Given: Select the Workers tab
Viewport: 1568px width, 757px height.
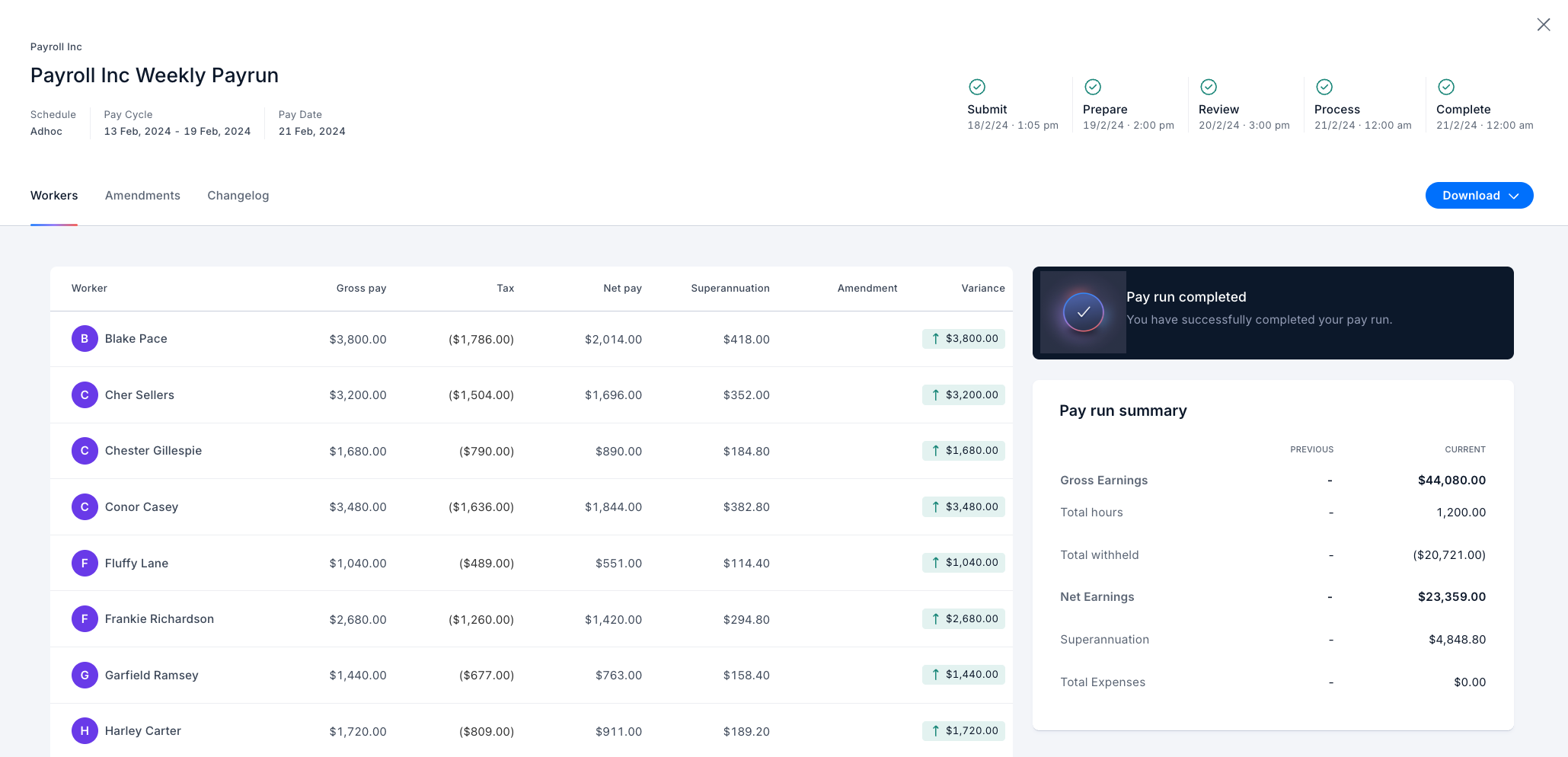Looking at the screenshot, I should [x=54, y=196].
